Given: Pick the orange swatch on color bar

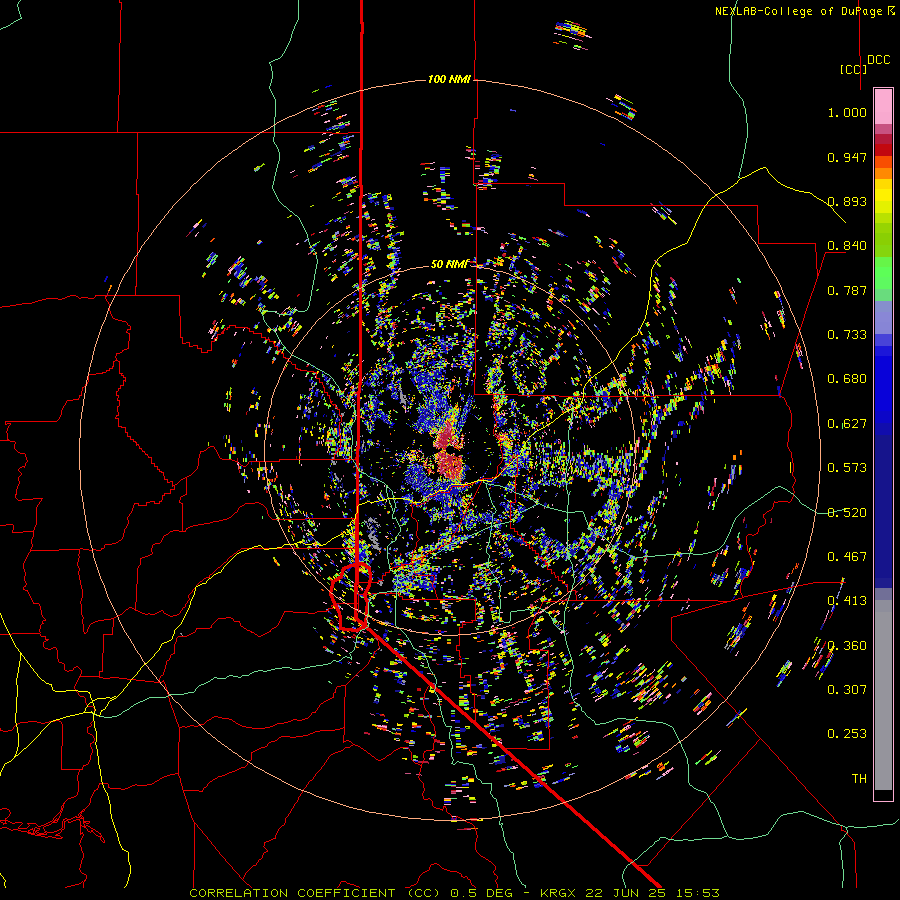Looking at the screenshot, I should pos(883,173).
